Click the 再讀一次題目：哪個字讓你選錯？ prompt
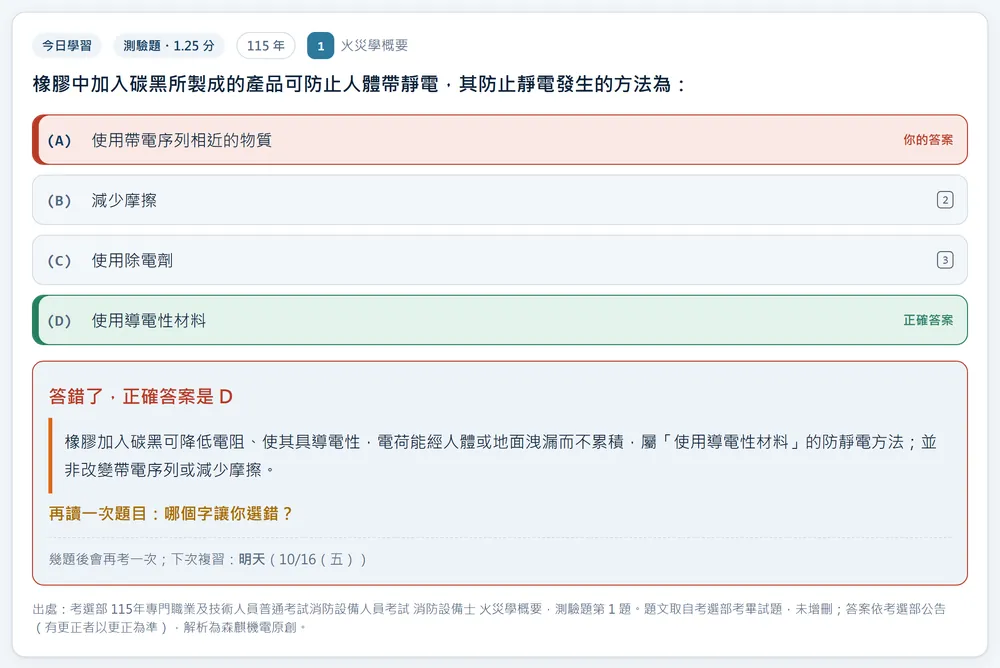Image resolution: width=1000 pixels, height=668 pixels. [170, 514]
